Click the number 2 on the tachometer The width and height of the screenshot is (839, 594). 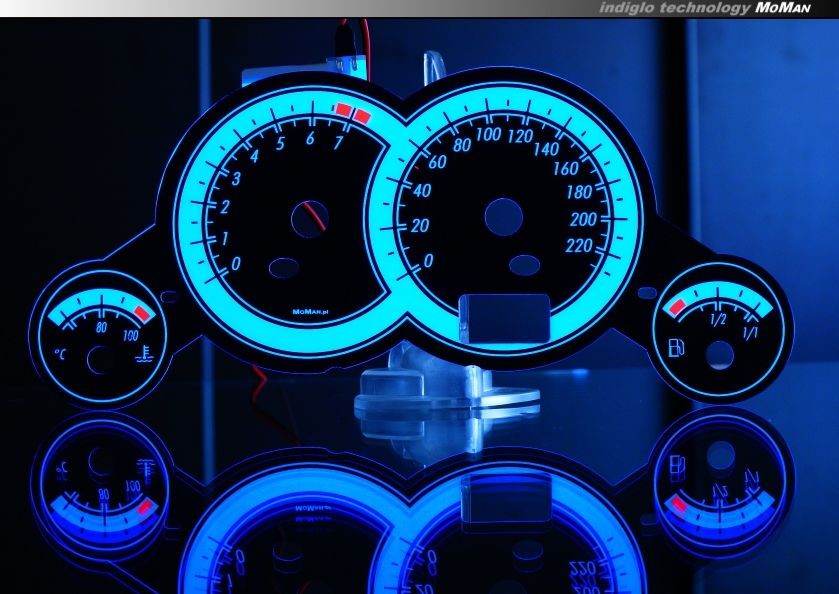[225, 207]
